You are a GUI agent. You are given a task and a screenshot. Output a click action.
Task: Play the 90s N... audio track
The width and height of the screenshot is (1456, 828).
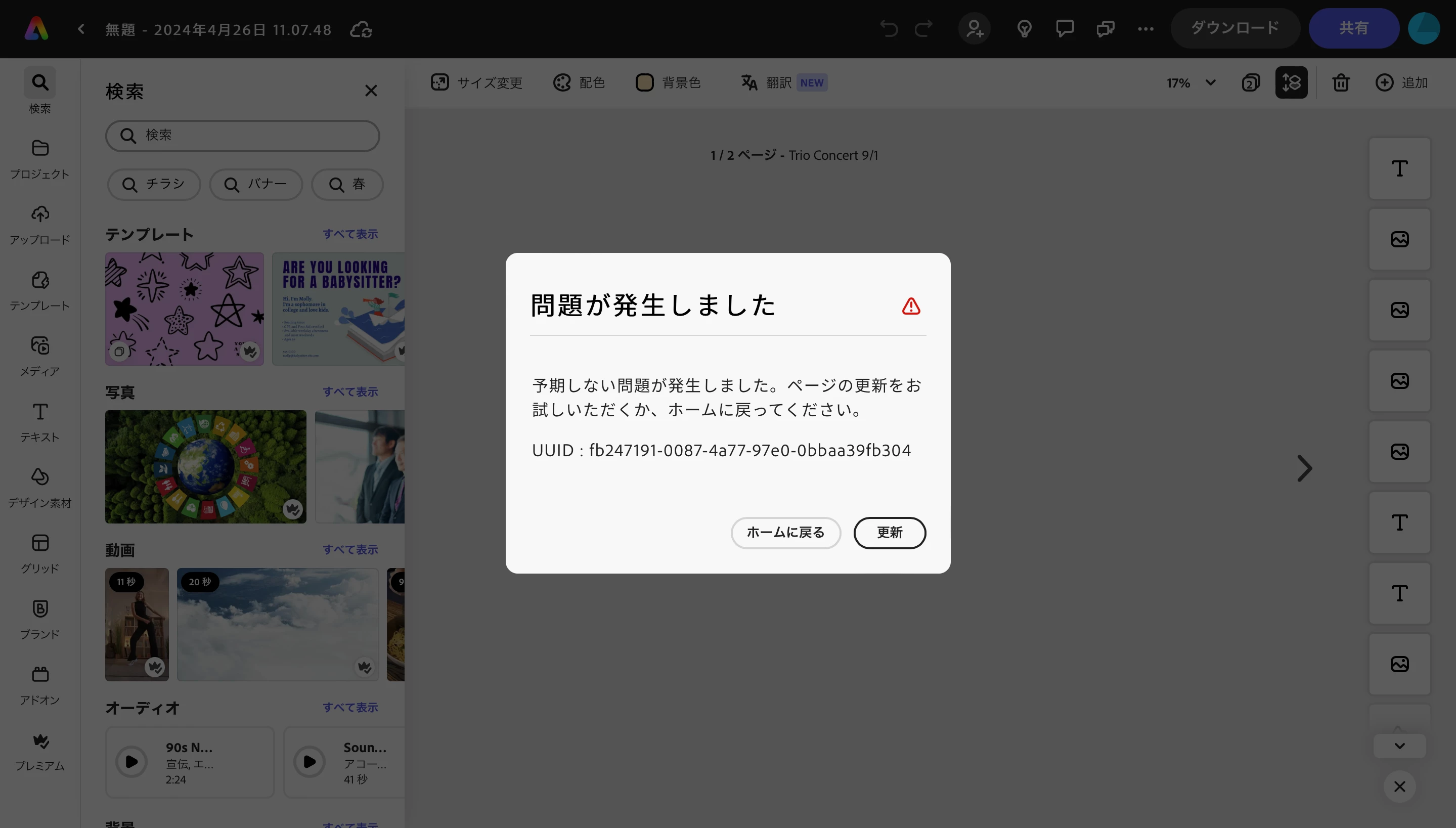point(131,761)
